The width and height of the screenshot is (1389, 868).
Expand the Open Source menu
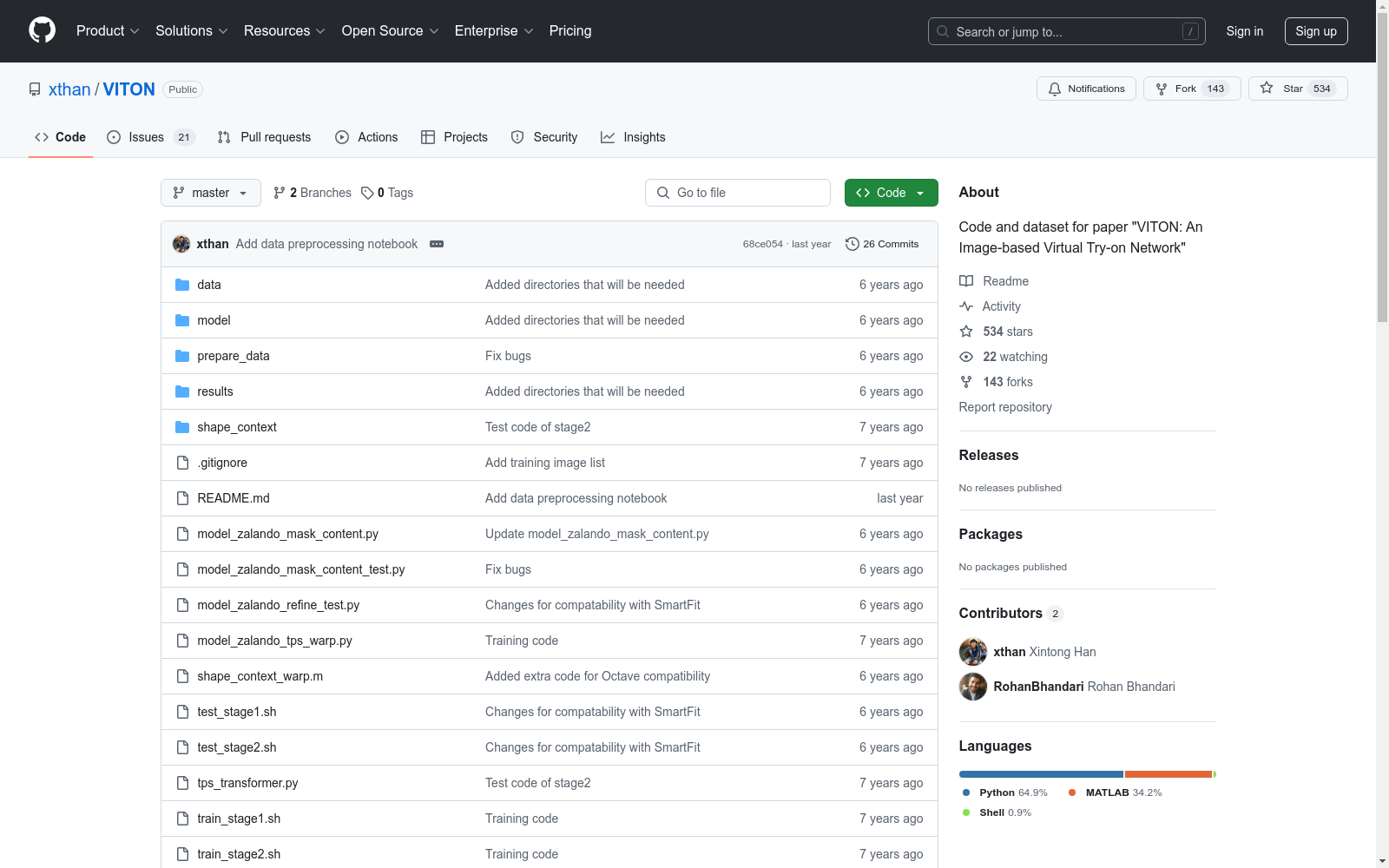pyautogui.click(x=391, y=30)
